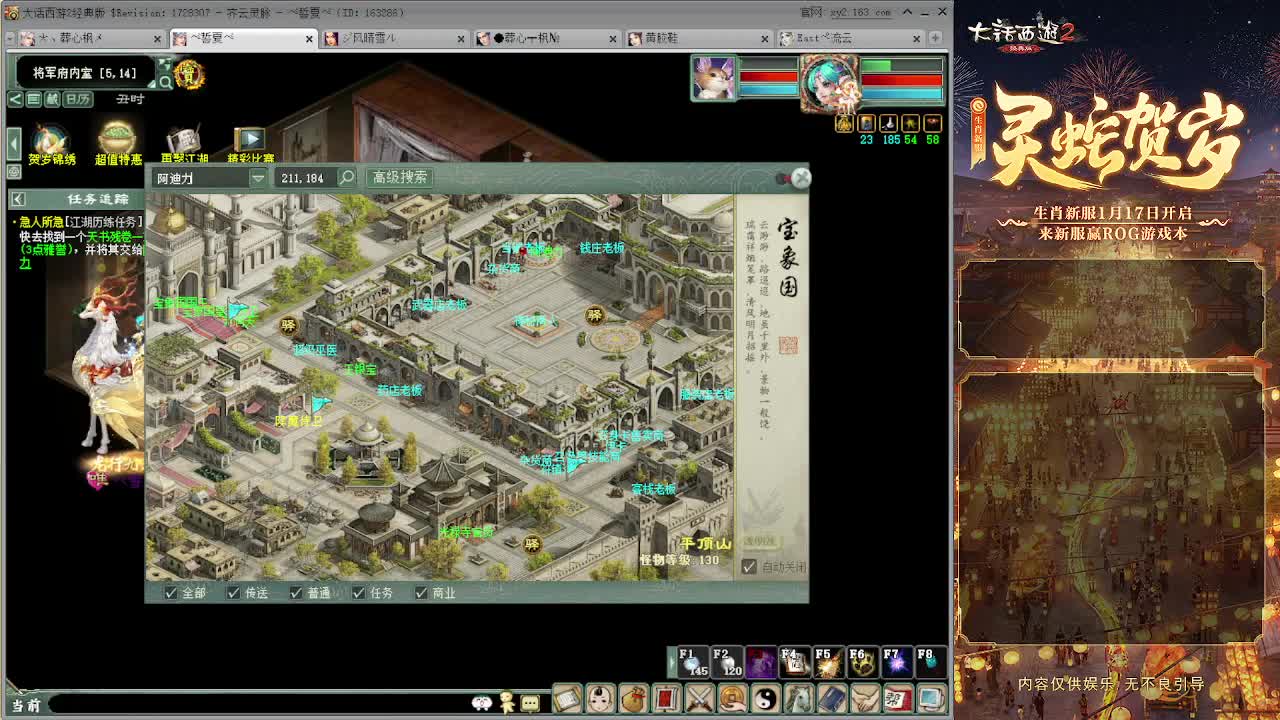This screenshot has width=1280, height=720.
Task: Open the character face icon in bottom toolbar
Action: click(x=600, y=699)
